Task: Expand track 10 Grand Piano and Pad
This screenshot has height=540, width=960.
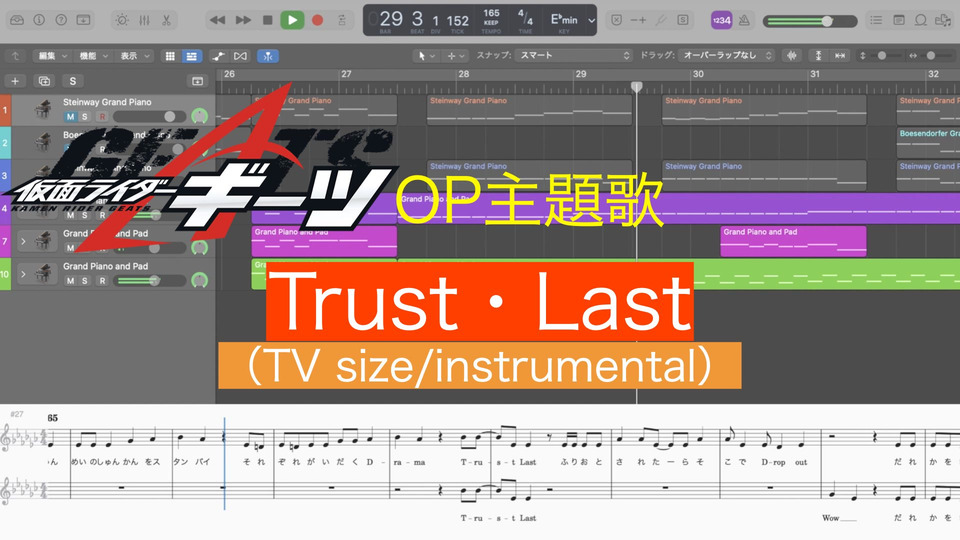Action: point(23,274)
